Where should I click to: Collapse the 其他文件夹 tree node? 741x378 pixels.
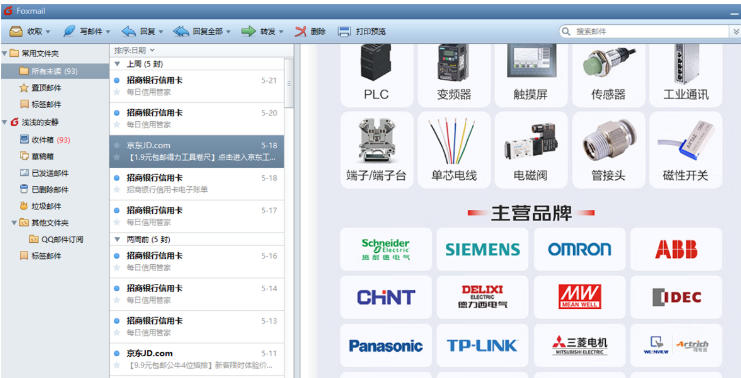(x=14, y=223)
